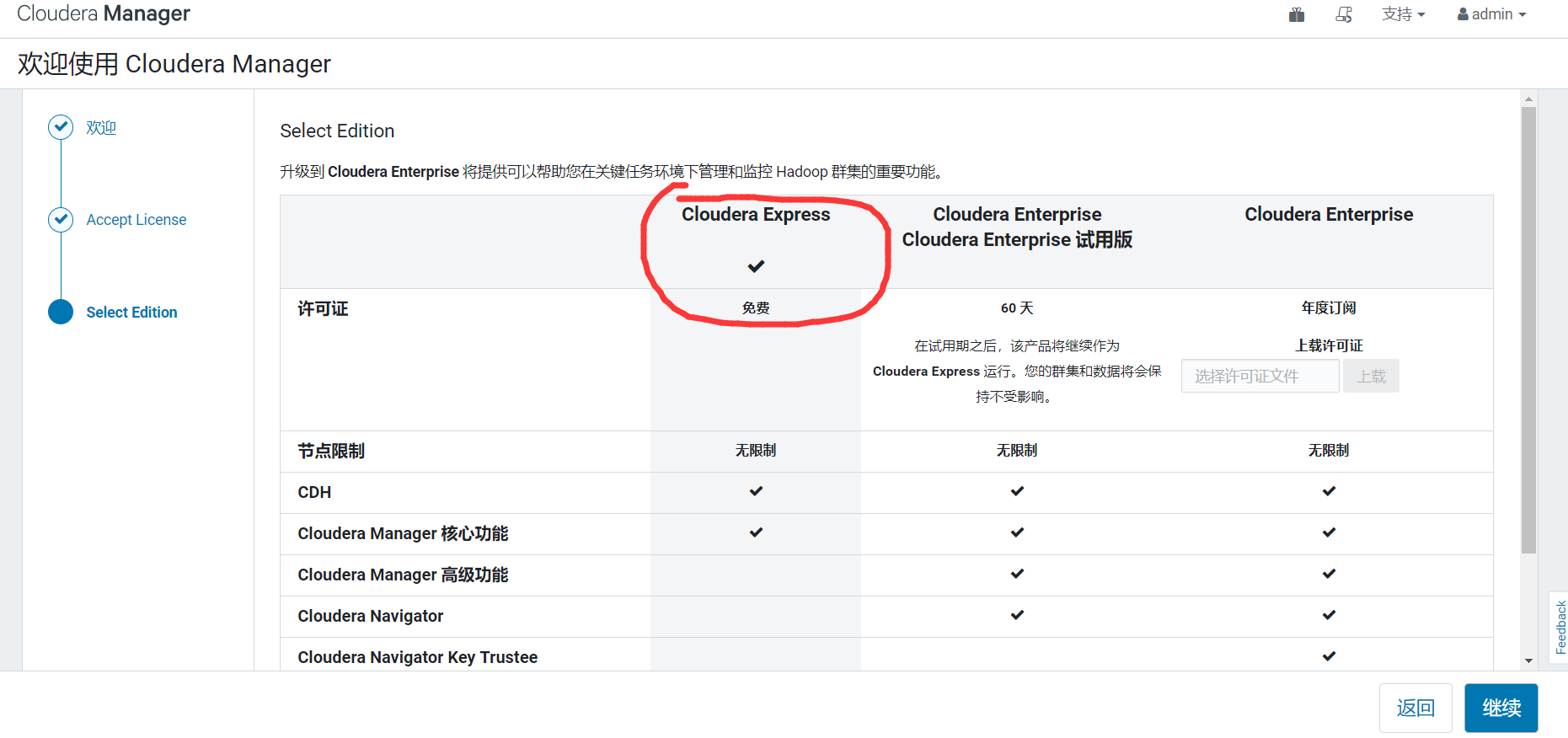Image resolution: width=1568 pixels, height=738 pixels.
Task: Click the CDH checkmark in Enterprise trial column
Action: tap(1017, 491)
